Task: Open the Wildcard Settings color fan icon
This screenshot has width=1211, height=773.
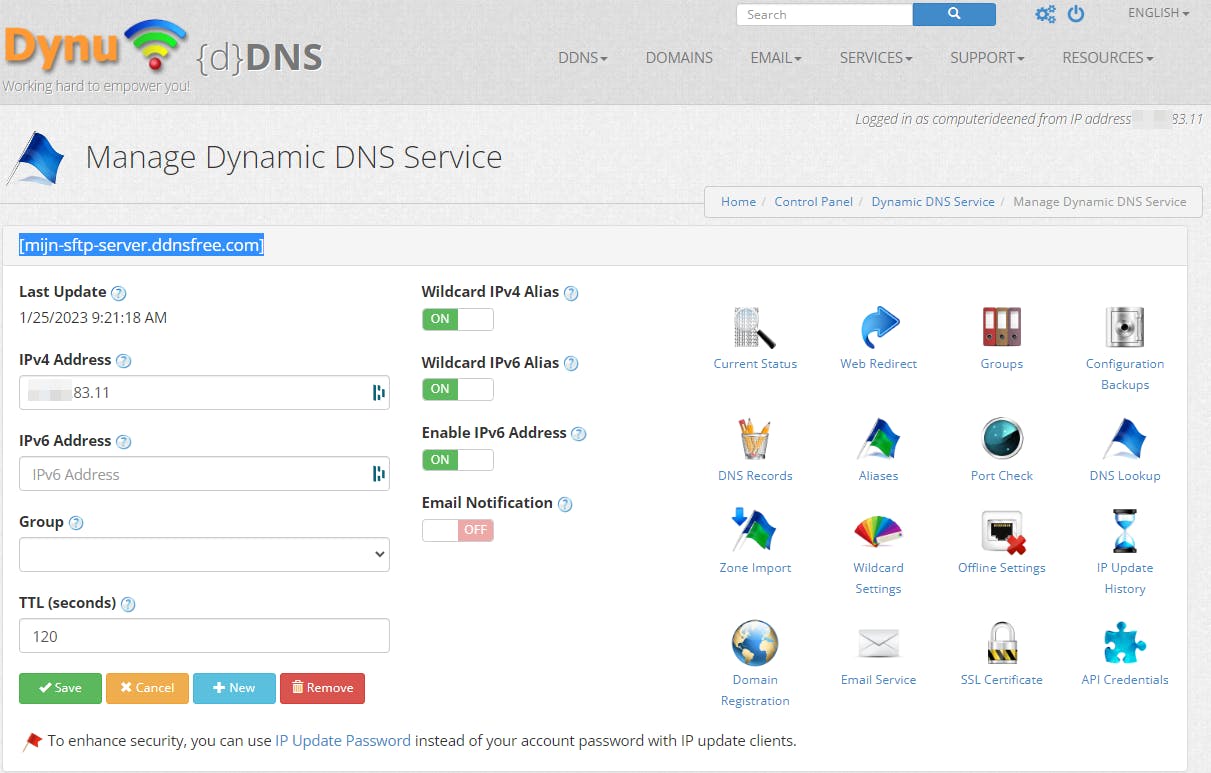Action: click(879, 531)
